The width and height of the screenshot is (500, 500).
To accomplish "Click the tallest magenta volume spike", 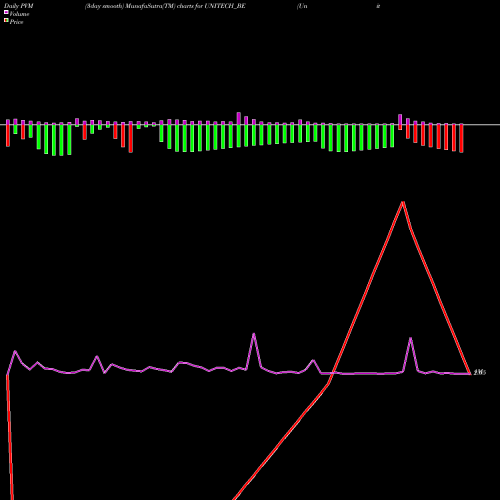I will pyautogui.click(x=254, y=334).
